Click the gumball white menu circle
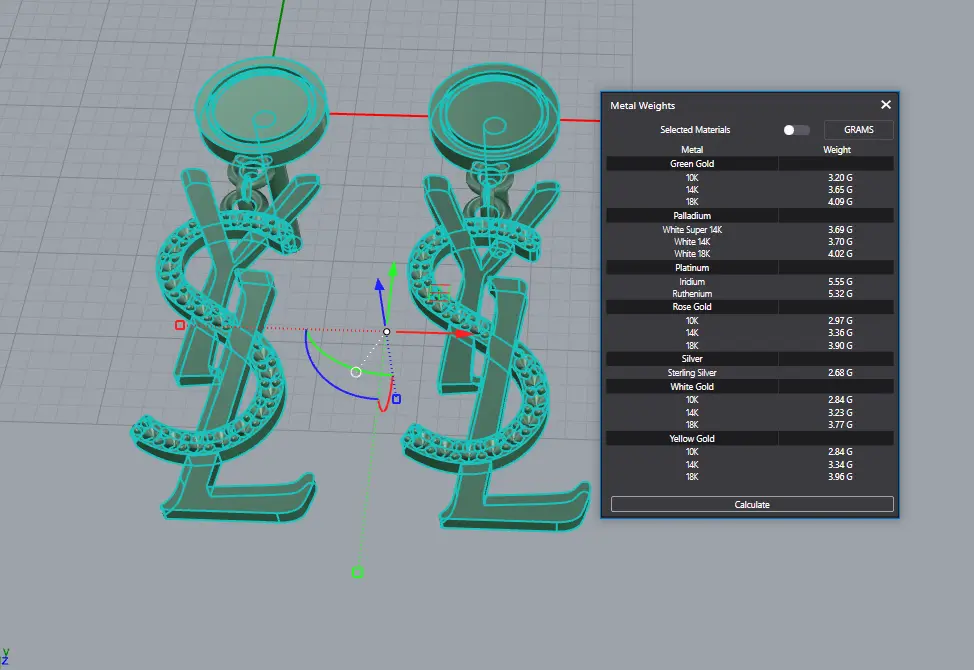Screen dimensions: 974x670 click(355, 372)
